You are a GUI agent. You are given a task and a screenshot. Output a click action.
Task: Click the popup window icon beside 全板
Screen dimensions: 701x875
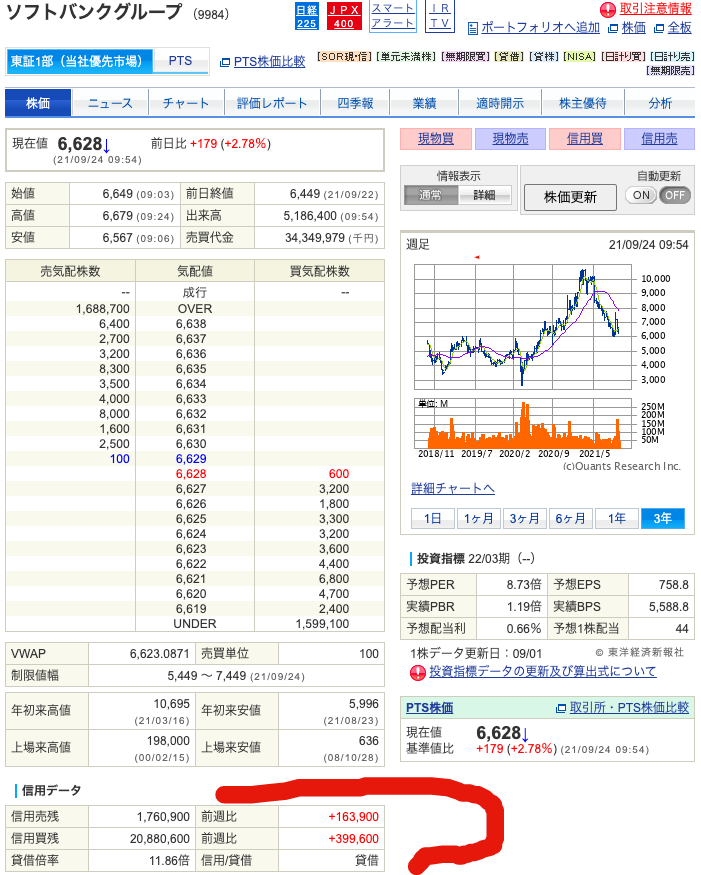point(659,28)
